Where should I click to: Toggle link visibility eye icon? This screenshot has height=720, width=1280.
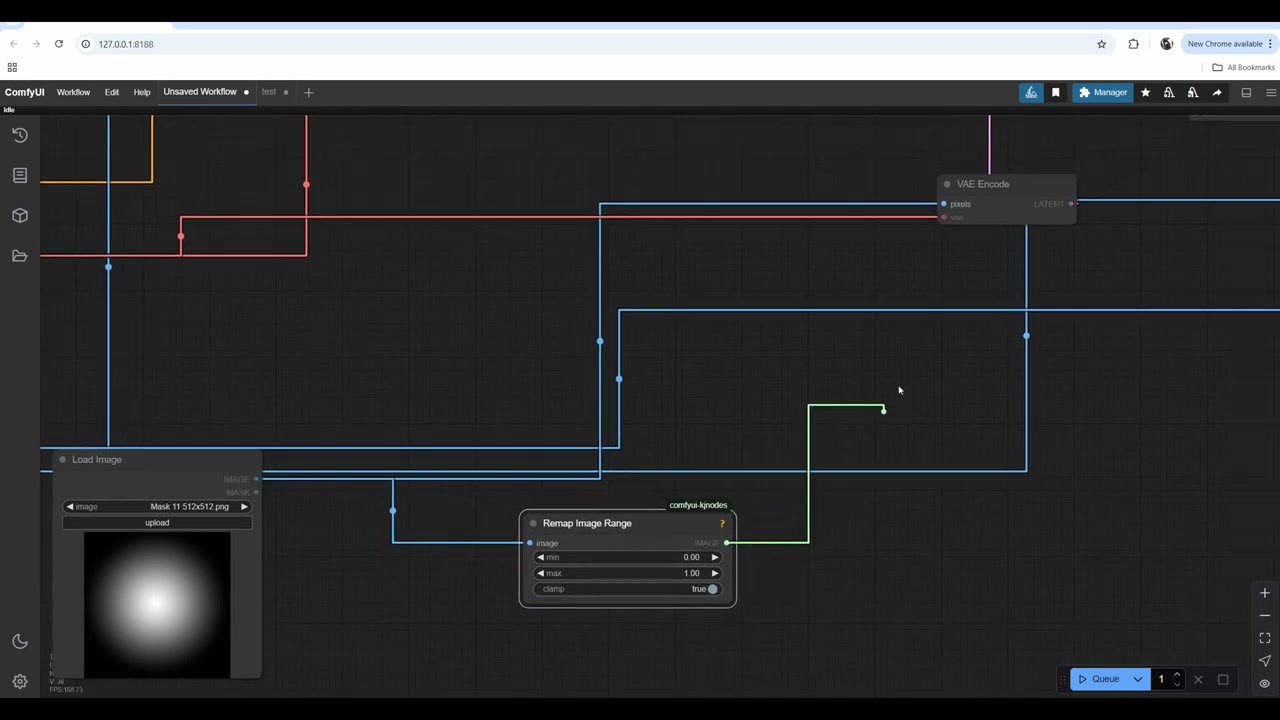pos(1265,684)
